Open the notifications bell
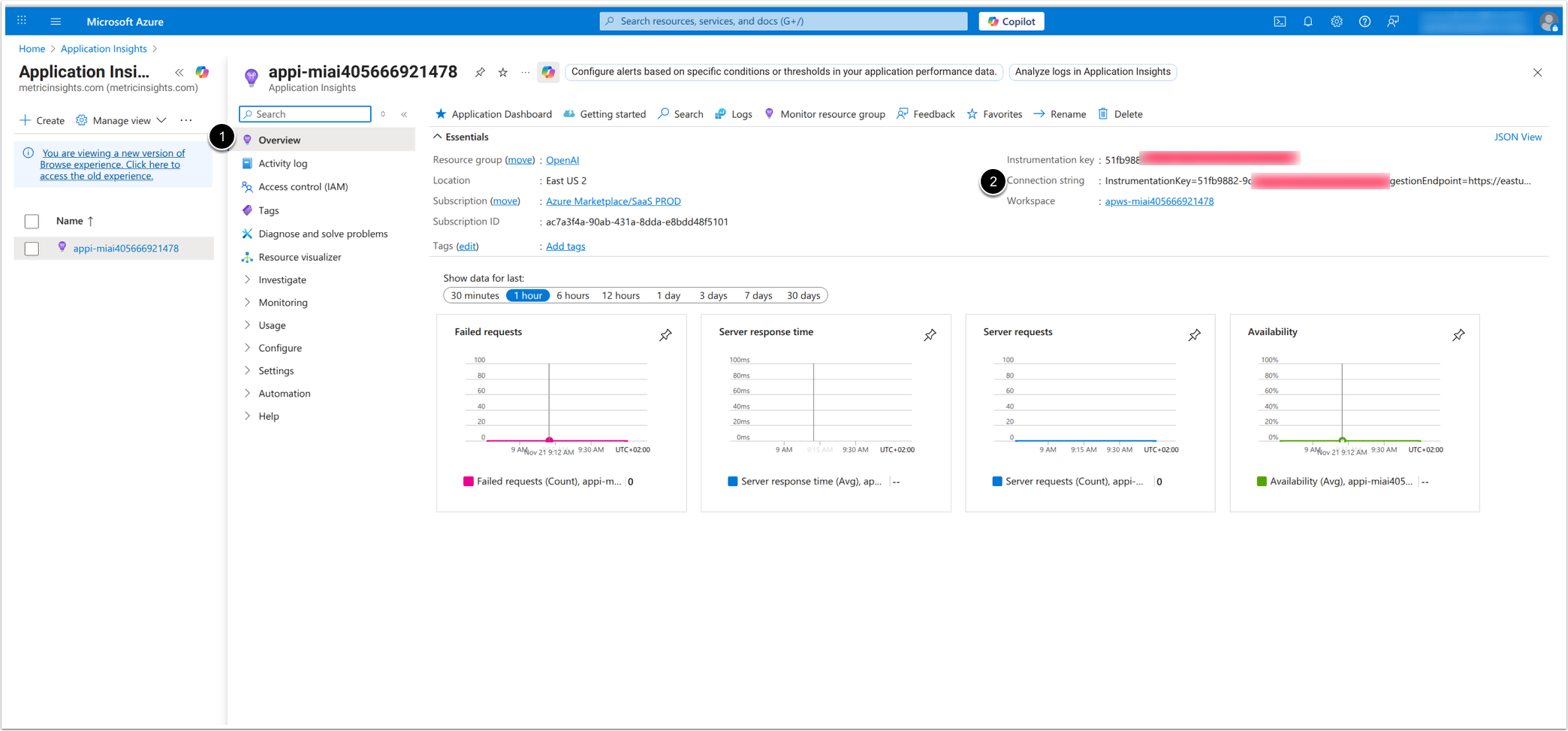 [x=1308, y=22]
